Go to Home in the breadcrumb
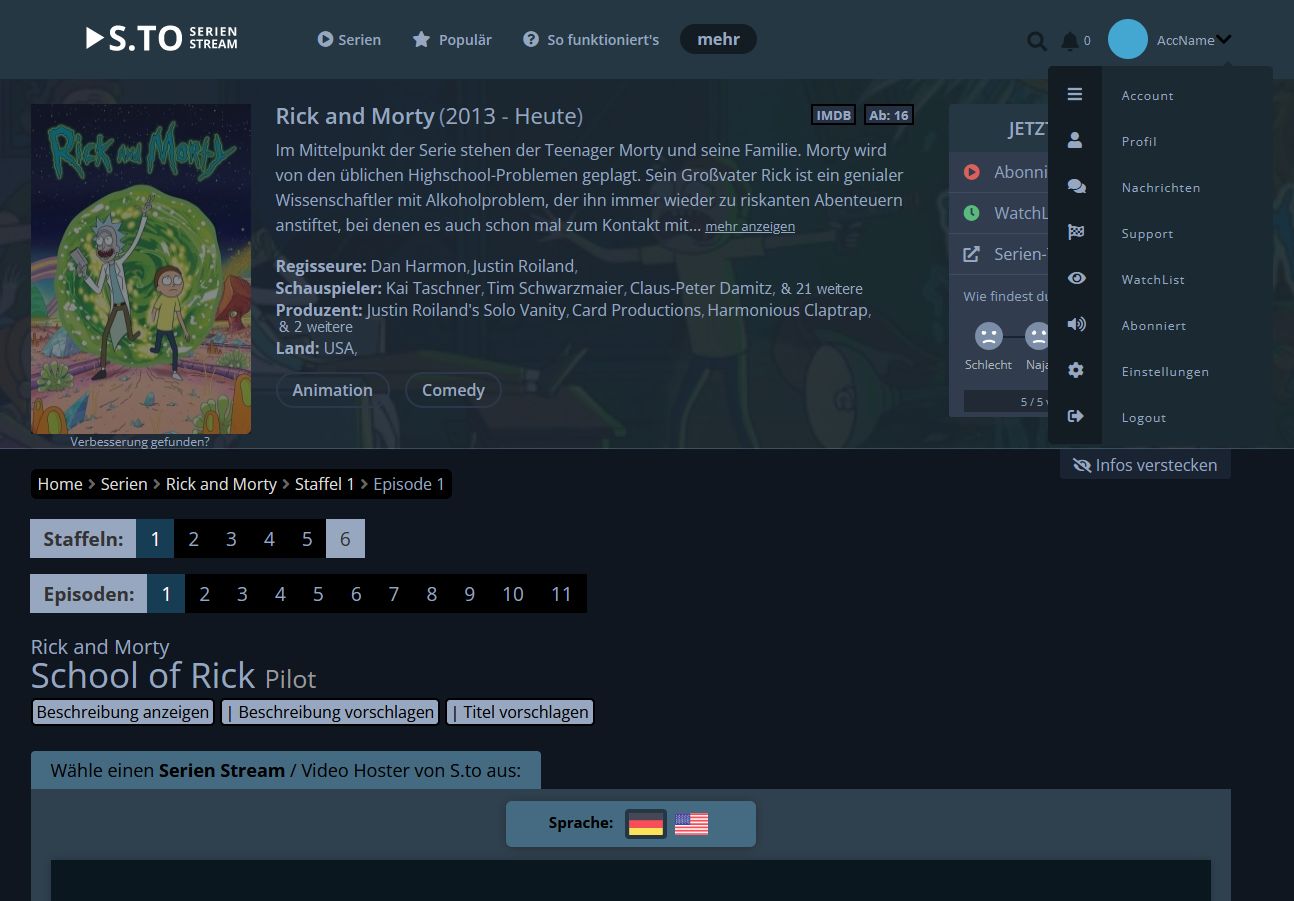The width and height of the screenshot is (1294, 901). [x=60, y=484]
